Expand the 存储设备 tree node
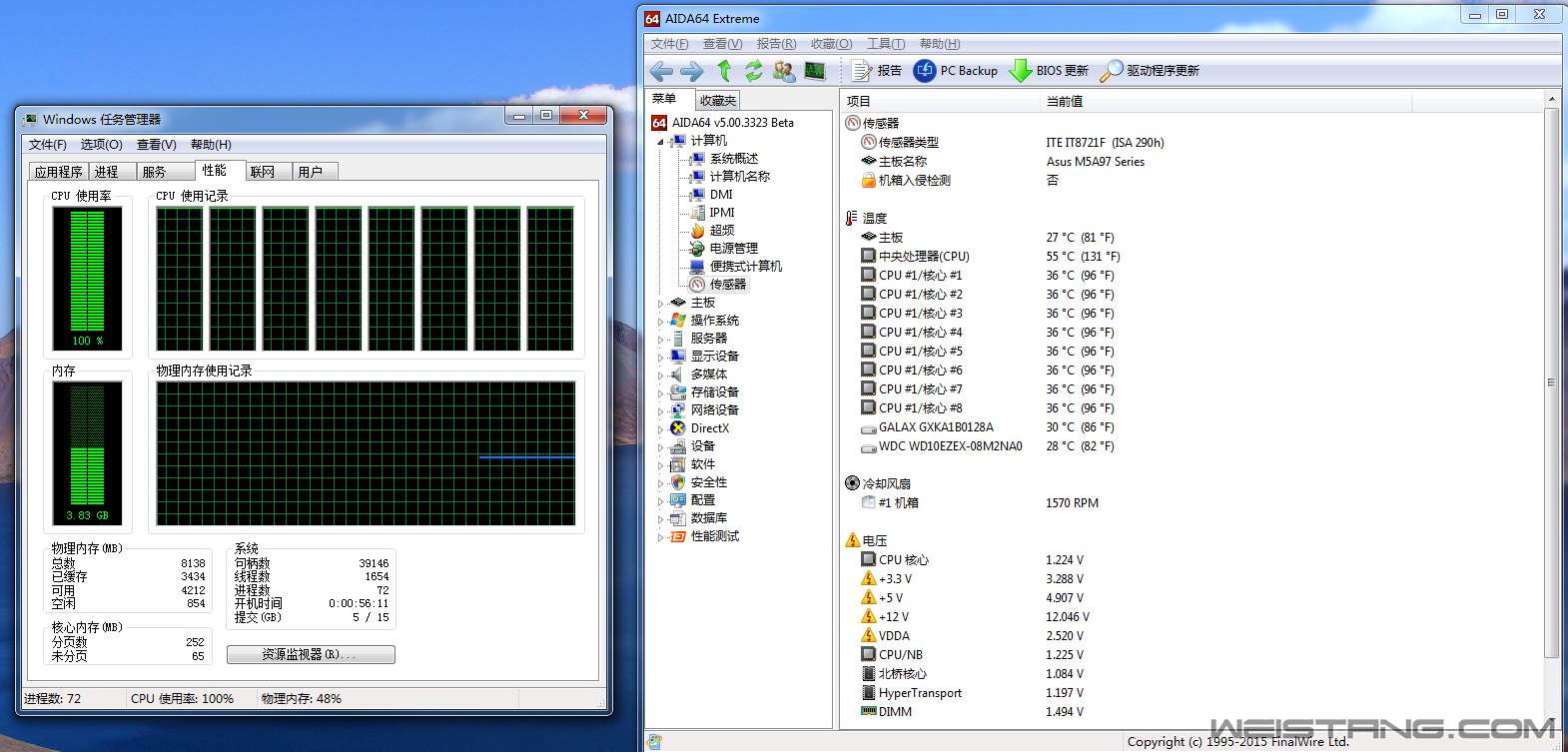 (x=660, y=392)
